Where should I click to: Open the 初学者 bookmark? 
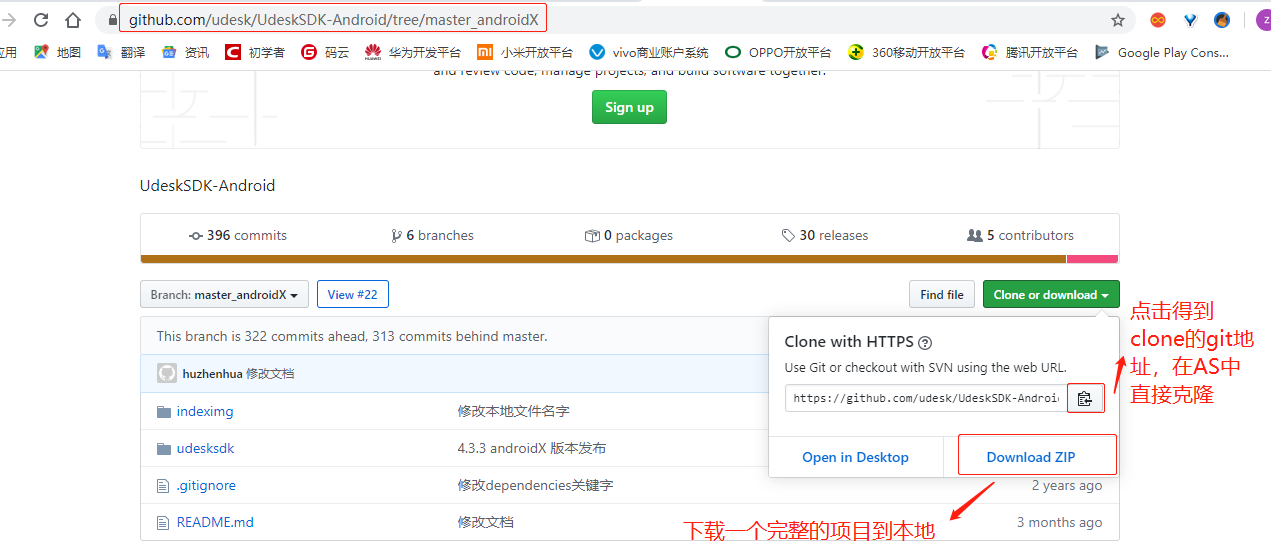click(255, 52)
